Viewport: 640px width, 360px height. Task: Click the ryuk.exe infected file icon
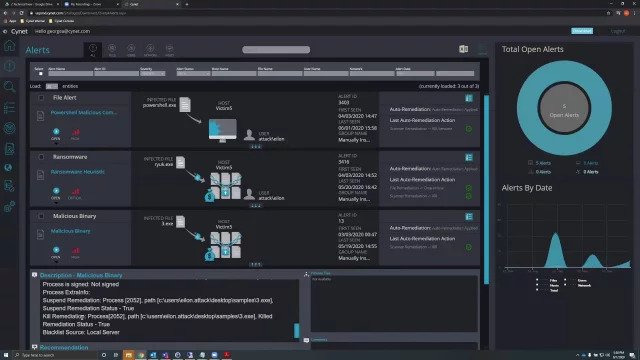pyautogui.click(x=180, y=162)
